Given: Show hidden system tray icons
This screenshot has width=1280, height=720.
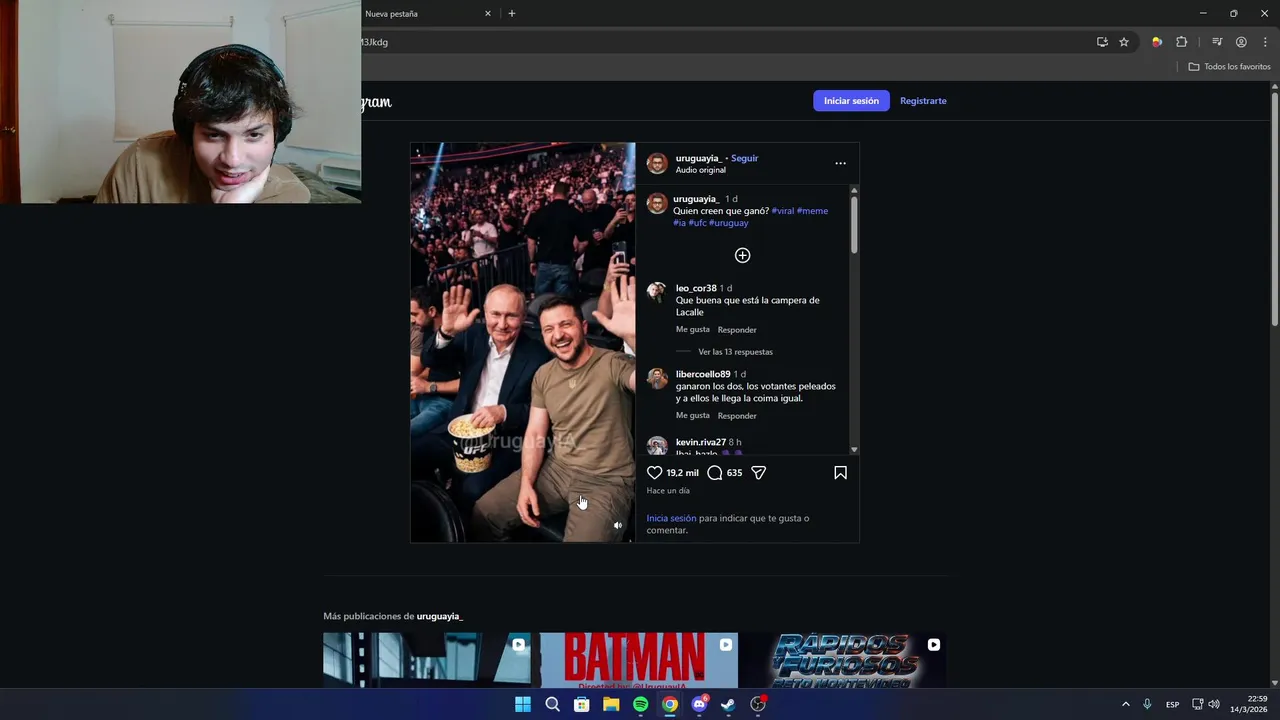Looking at the screenshot, I should (x=1125, y=704).
